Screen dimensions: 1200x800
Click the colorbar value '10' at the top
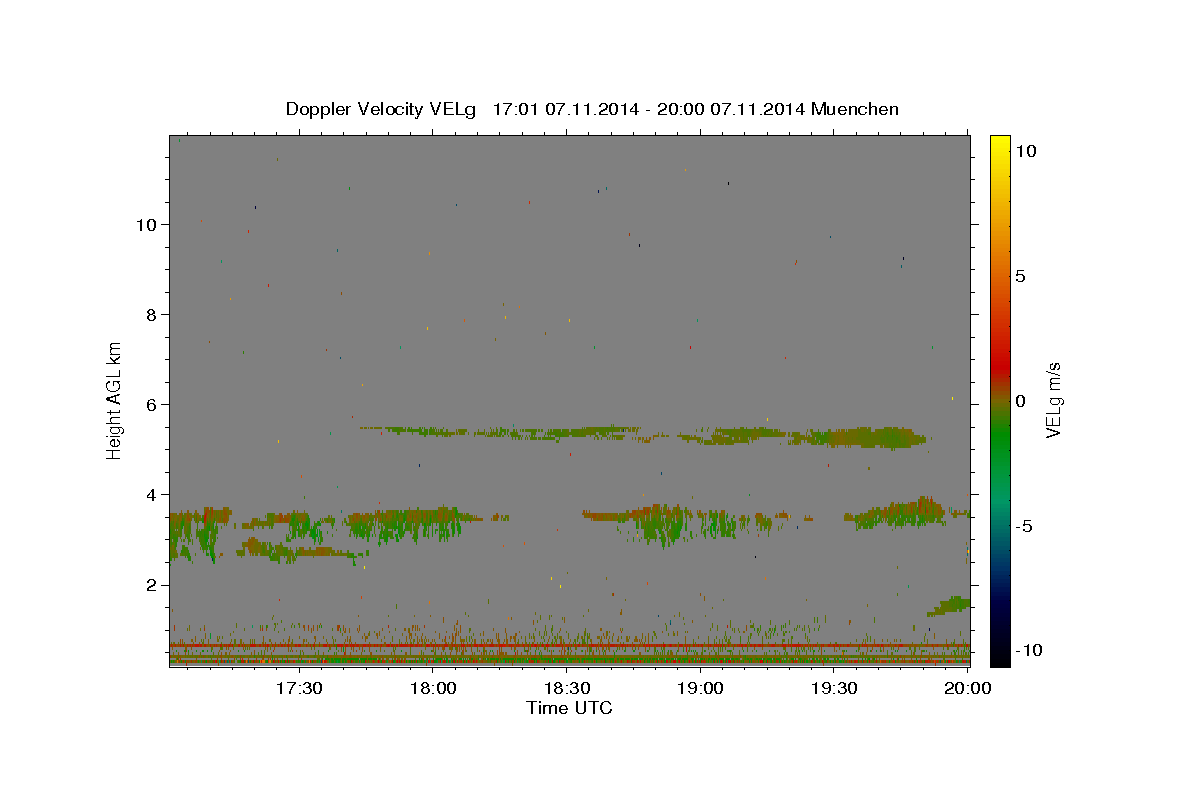[1026, 151]
